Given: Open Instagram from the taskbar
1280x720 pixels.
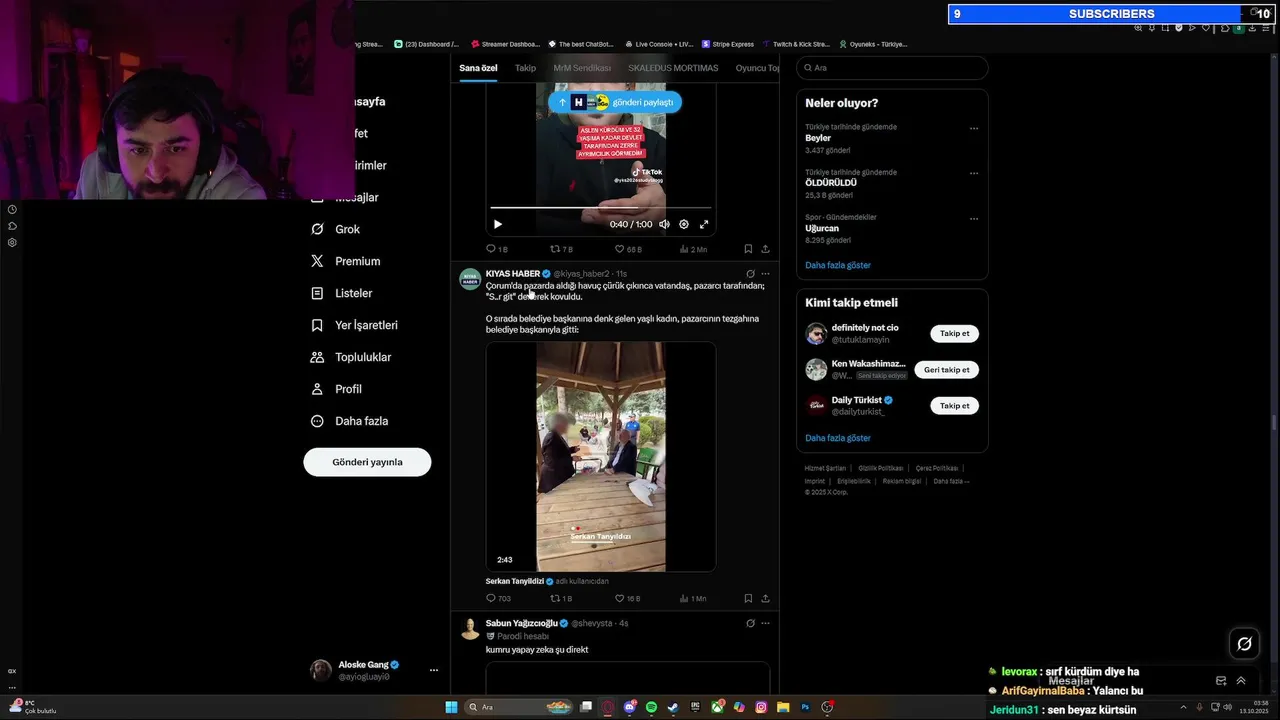Looking at the screenshot, I should click(x=761, y=707).
